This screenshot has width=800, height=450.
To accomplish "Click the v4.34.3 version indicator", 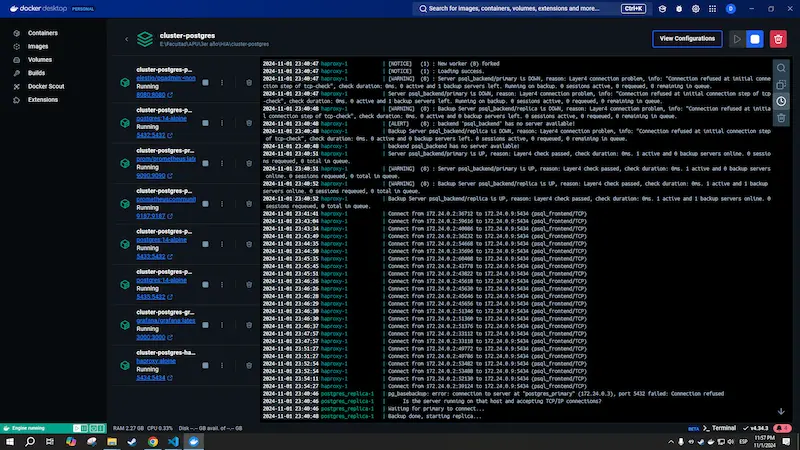I will (x=756, y=428).
